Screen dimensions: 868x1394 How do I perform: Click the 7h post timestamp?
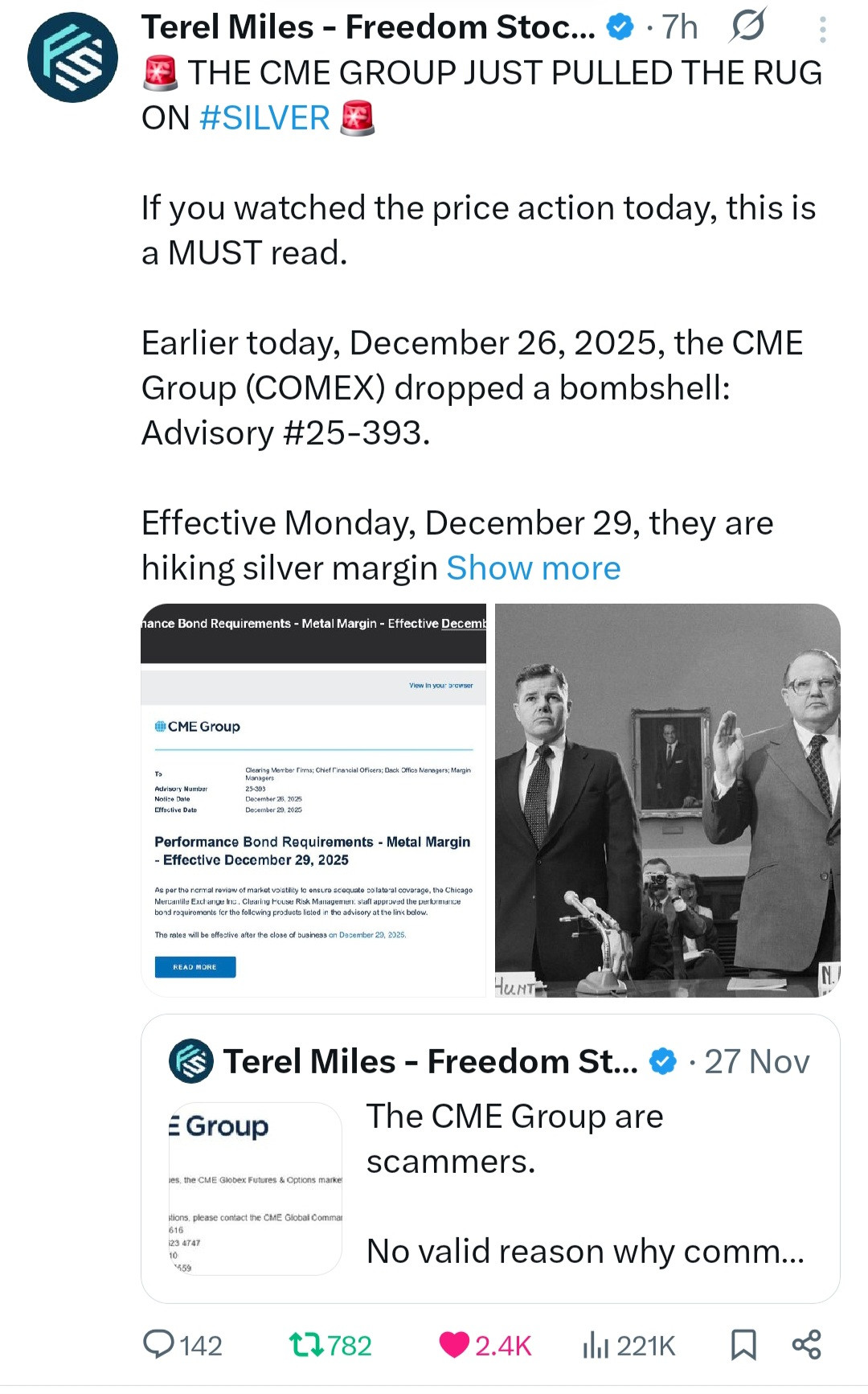point(679,27)
